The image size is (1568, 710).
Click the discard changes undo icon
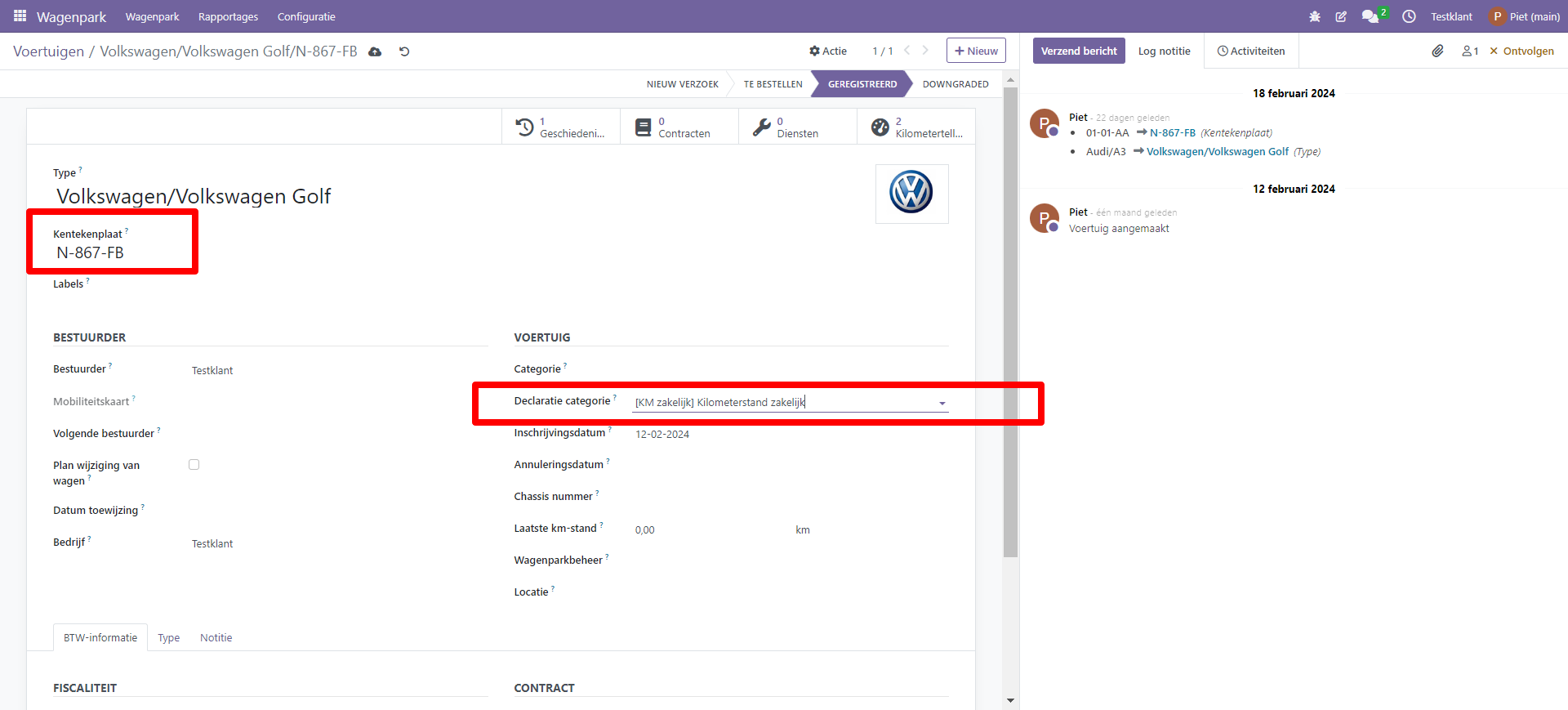404,51
